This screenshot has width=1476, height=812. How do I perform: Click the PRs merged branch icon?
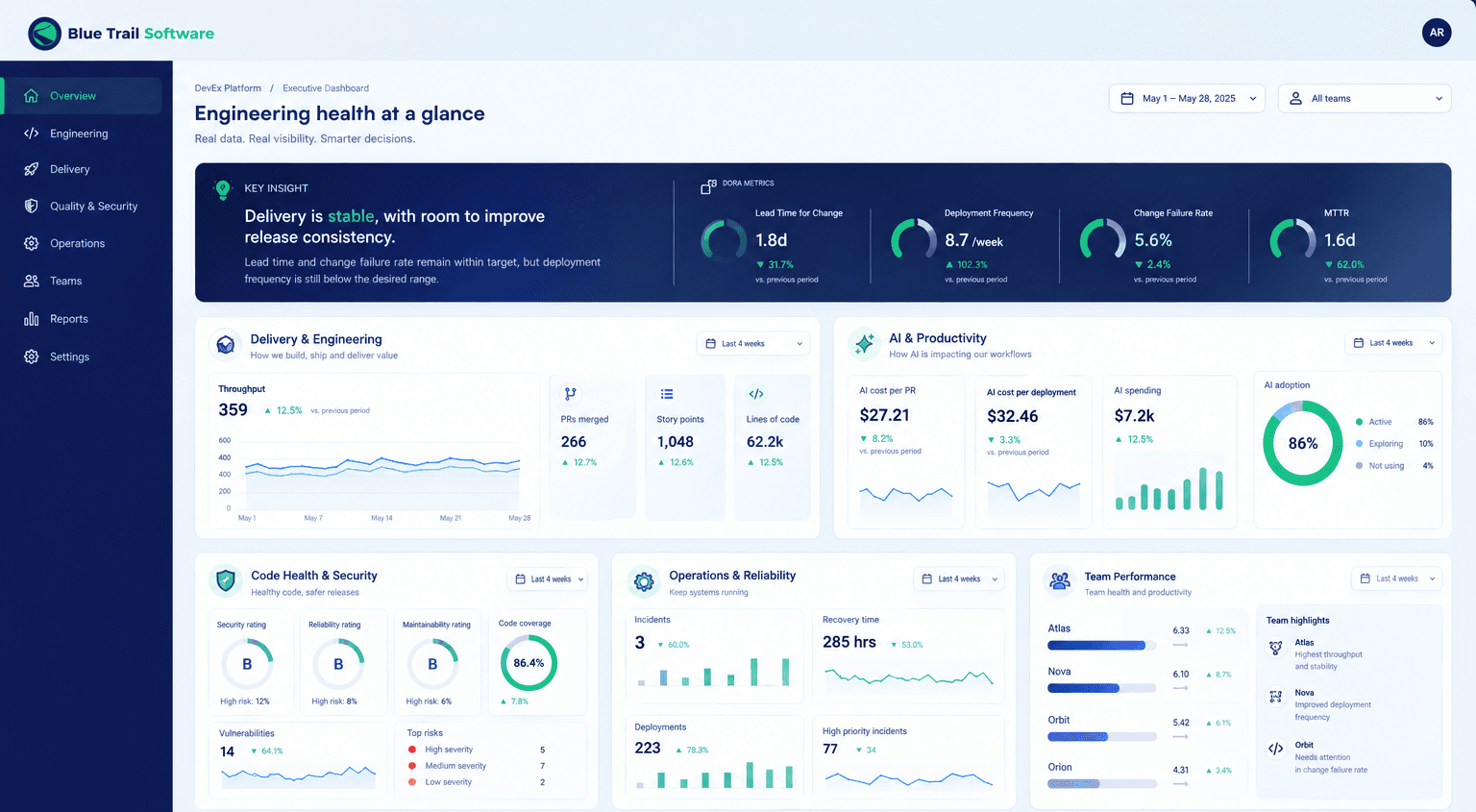click(x=571, y=394)
